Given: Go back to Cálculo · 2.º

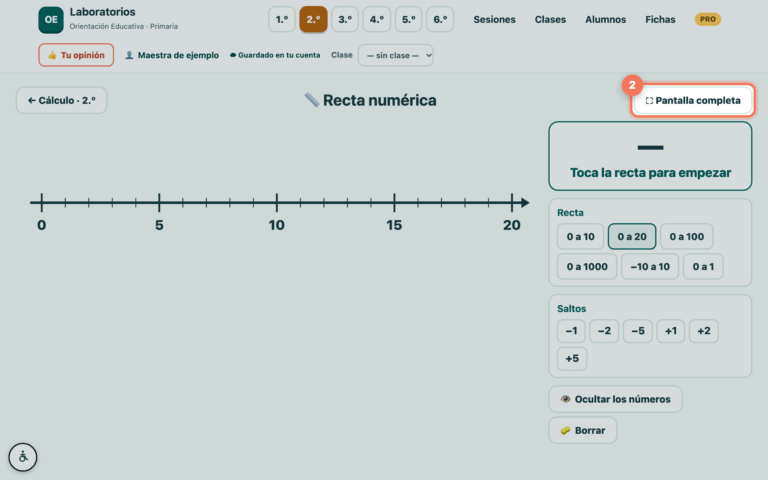Looking at the screenshot, I should (61, 100).
